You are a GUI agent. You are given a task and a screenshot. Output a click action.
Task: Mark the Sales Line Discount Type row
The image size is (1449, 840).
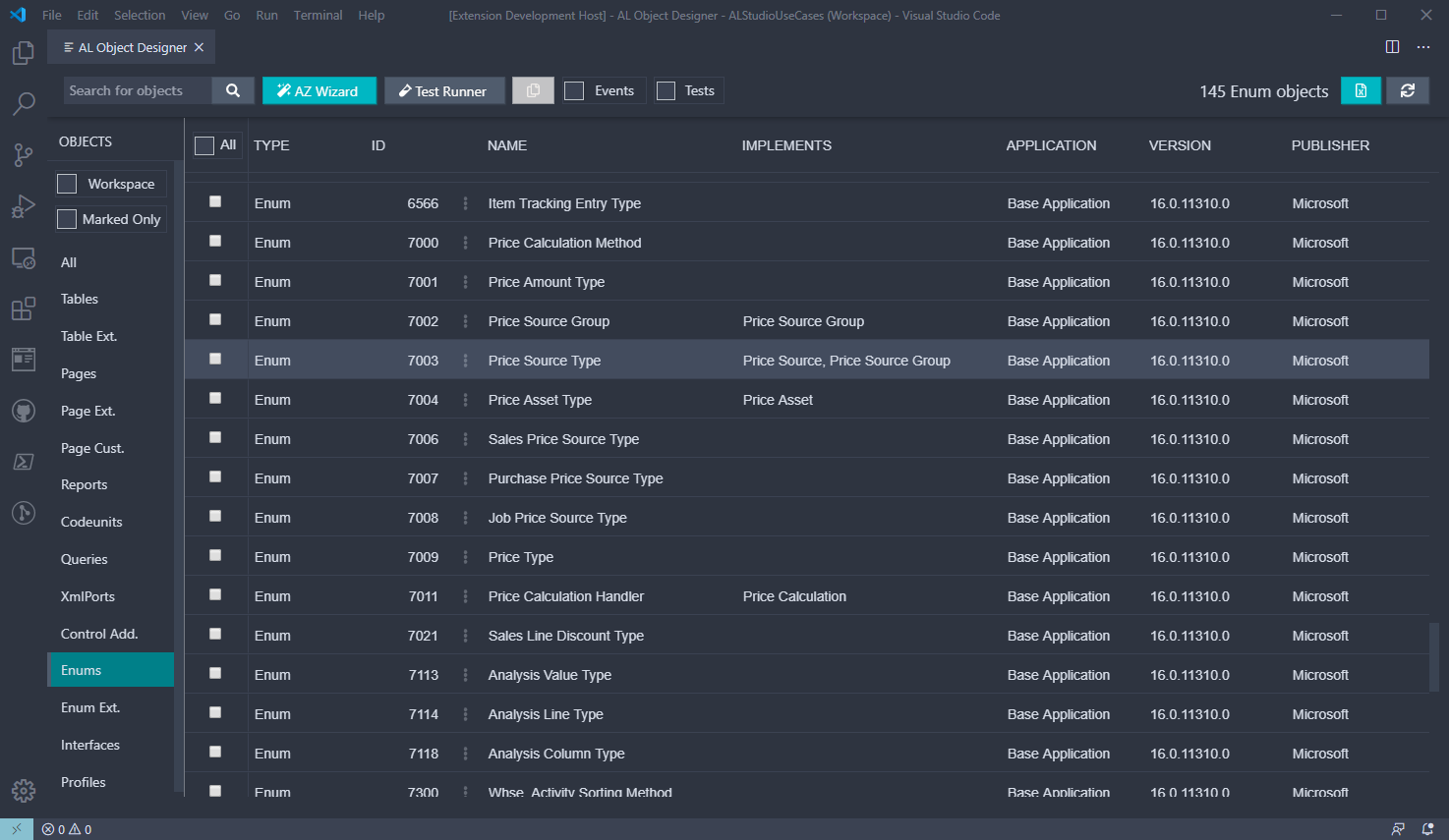pyautogui.click(x=215, y=634)
